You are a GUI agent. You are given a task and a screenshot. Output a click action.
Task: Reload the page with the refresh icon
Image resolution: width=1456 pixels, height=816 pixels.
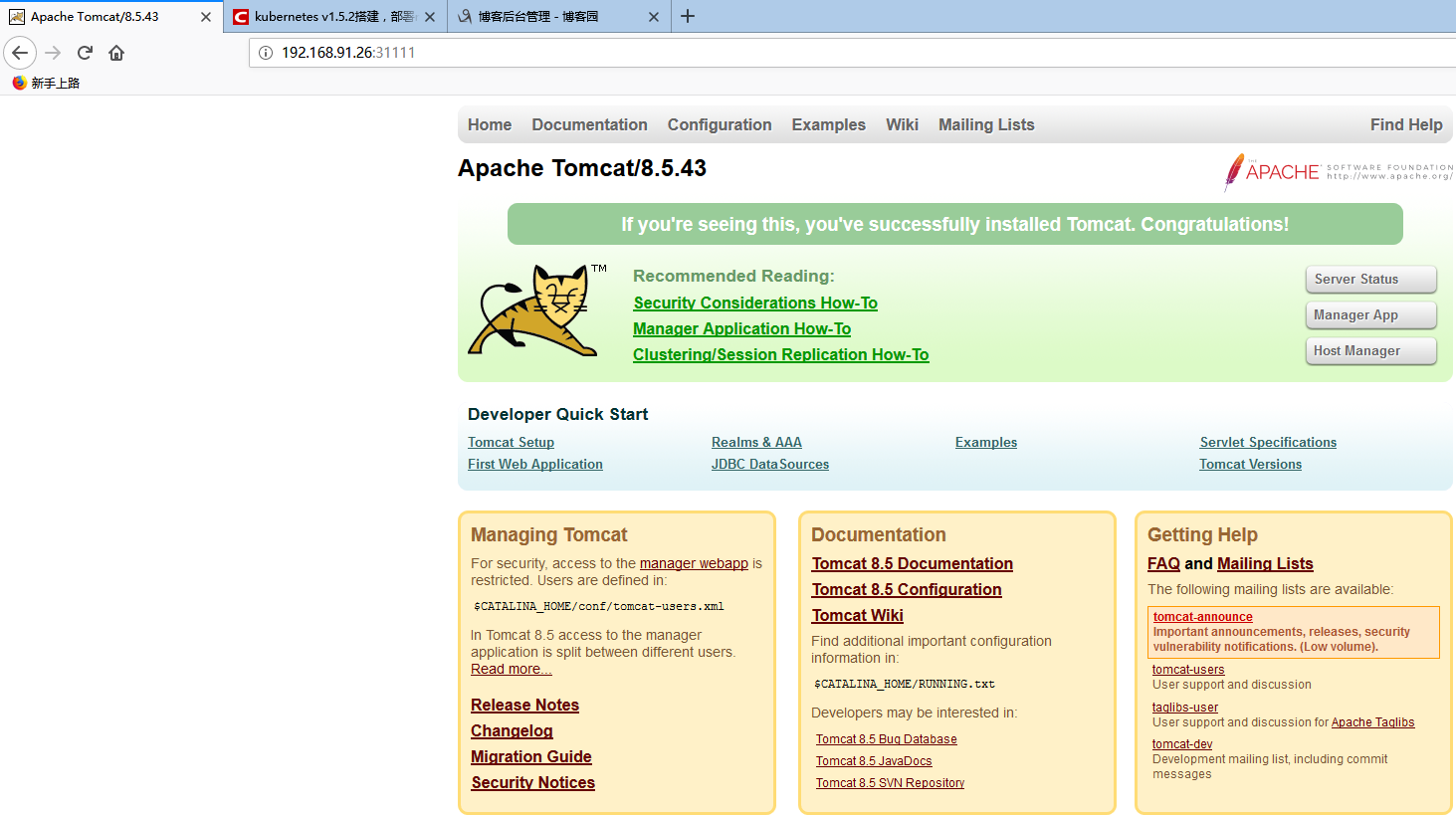point(85,53)
